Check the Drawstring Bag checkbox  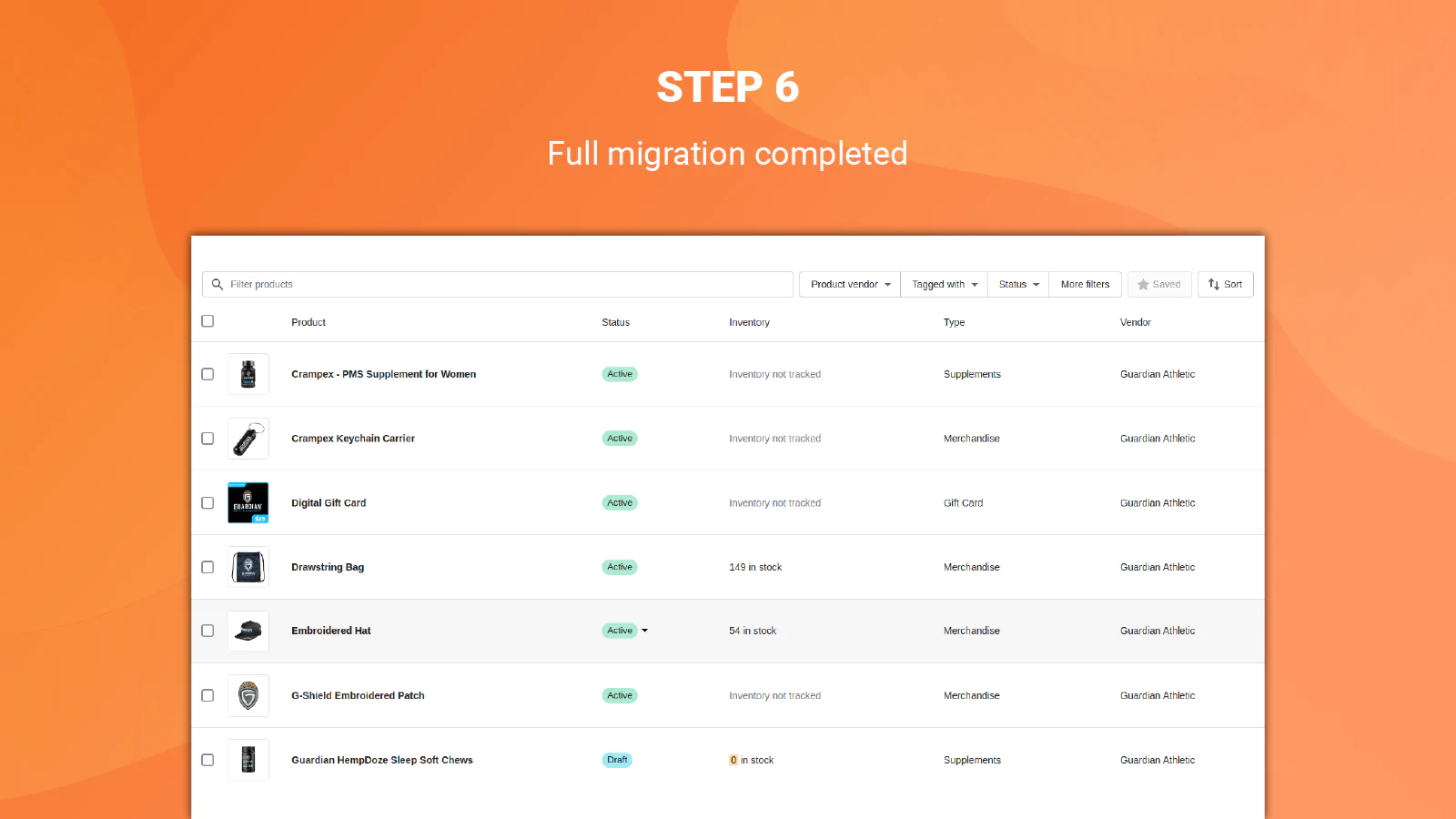click(207, 567)
